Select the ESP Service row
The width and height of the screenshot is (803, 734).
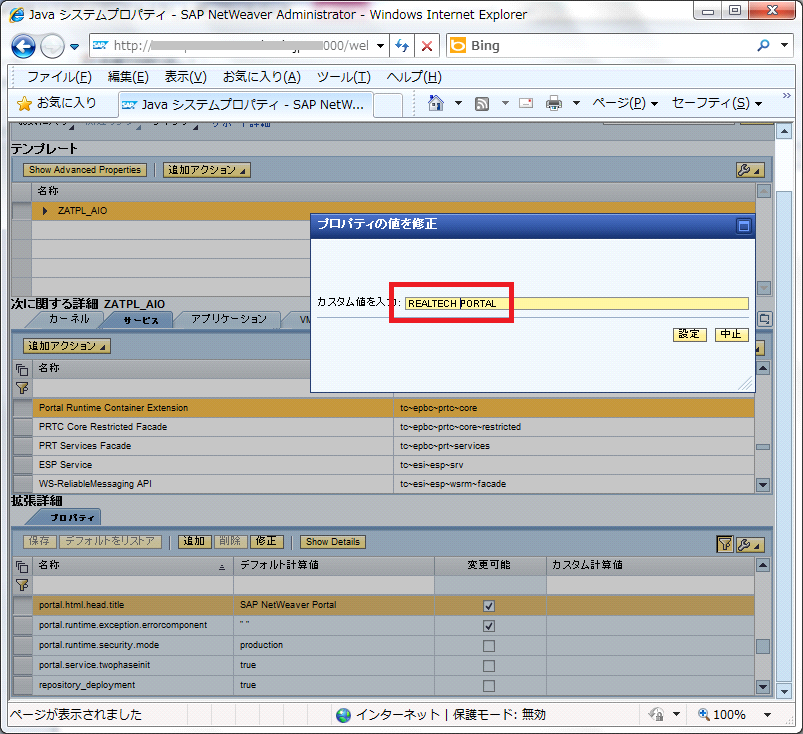pos(393,465)
